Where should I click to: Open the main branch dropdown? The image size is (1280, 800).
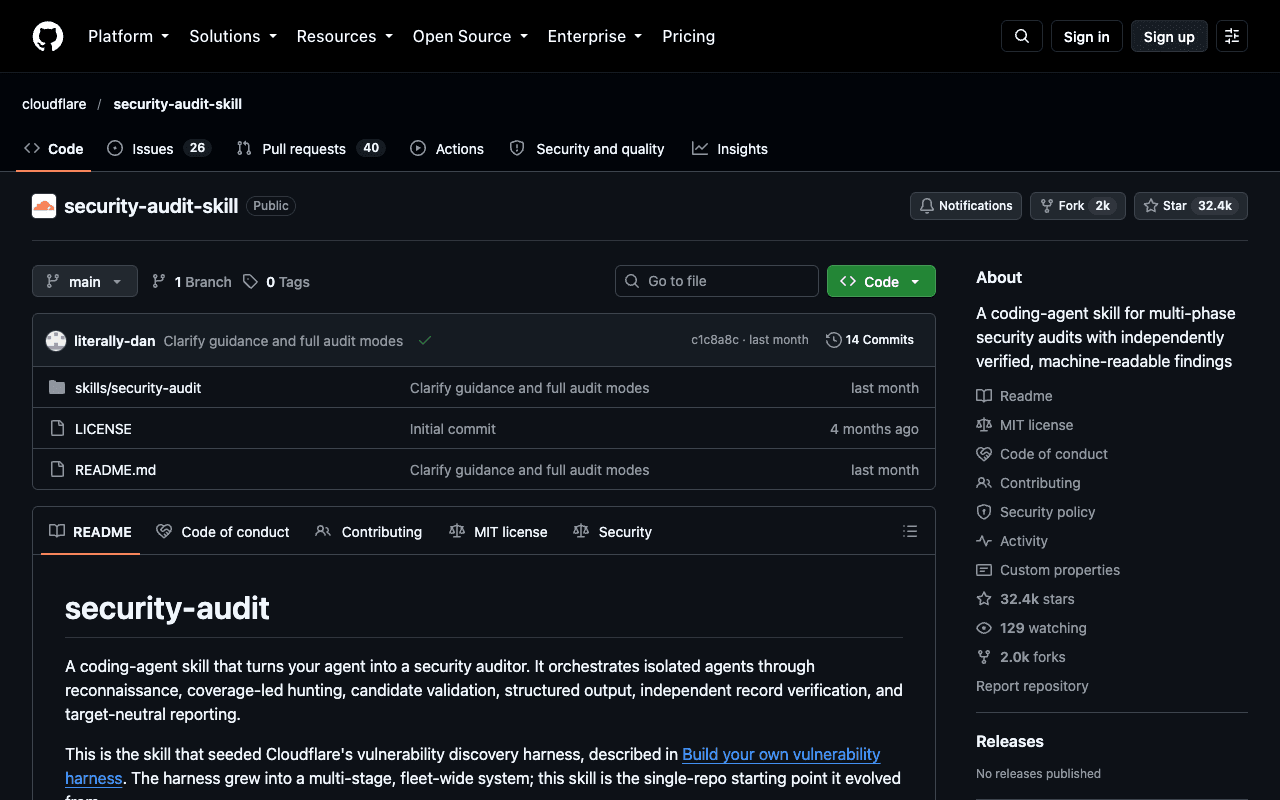click(85, 281)
